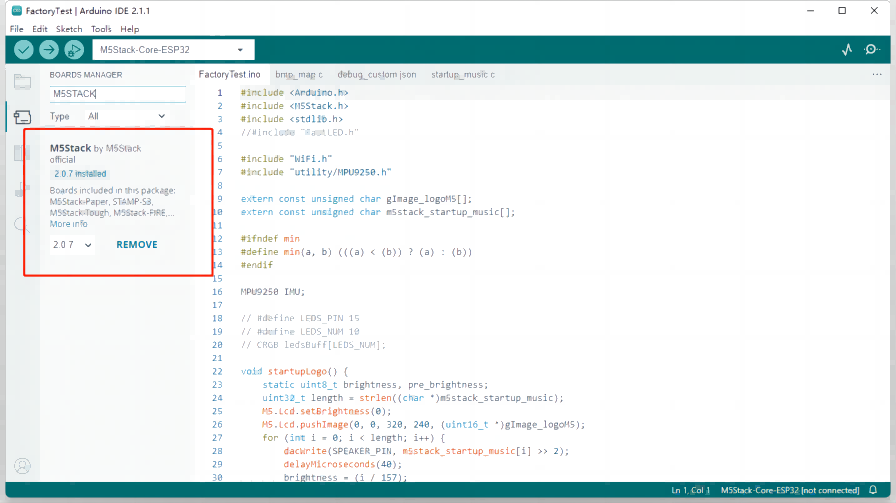Open Library Manager sidebar icon
This screenshot has height=503, width=896.
22,153
